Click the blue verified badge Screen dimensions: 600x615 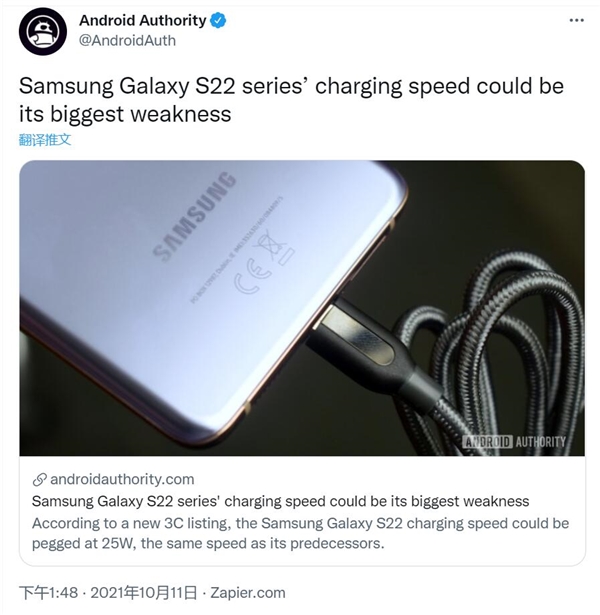click(x=218, y=20)
